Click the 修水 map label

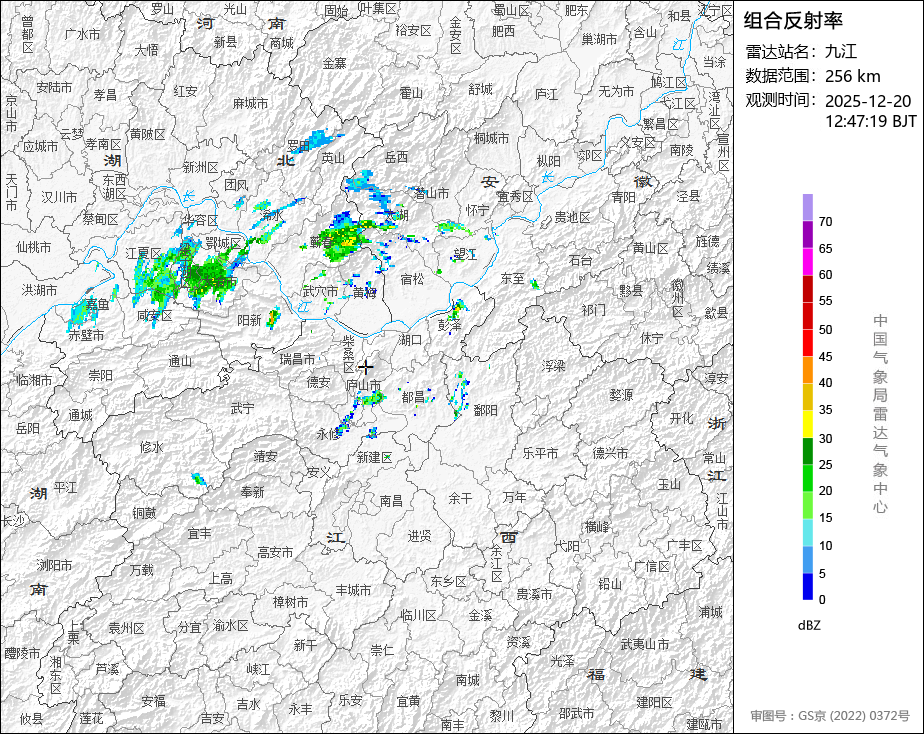pyautogui.click(x=151, y=448)
